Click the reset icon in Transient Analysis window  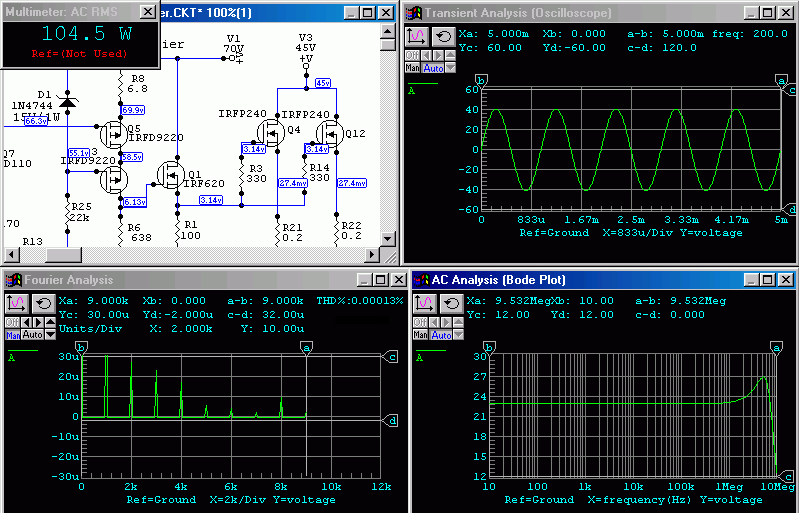coord(443,36)
